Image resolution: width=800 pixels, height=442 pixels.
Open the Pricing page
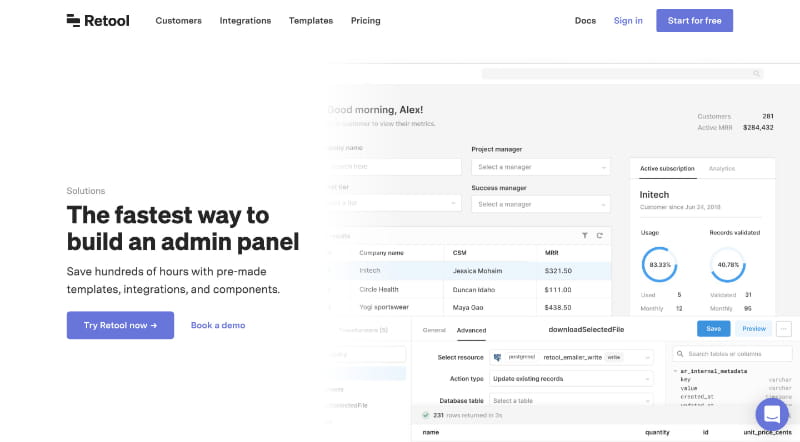click(365, 20)
